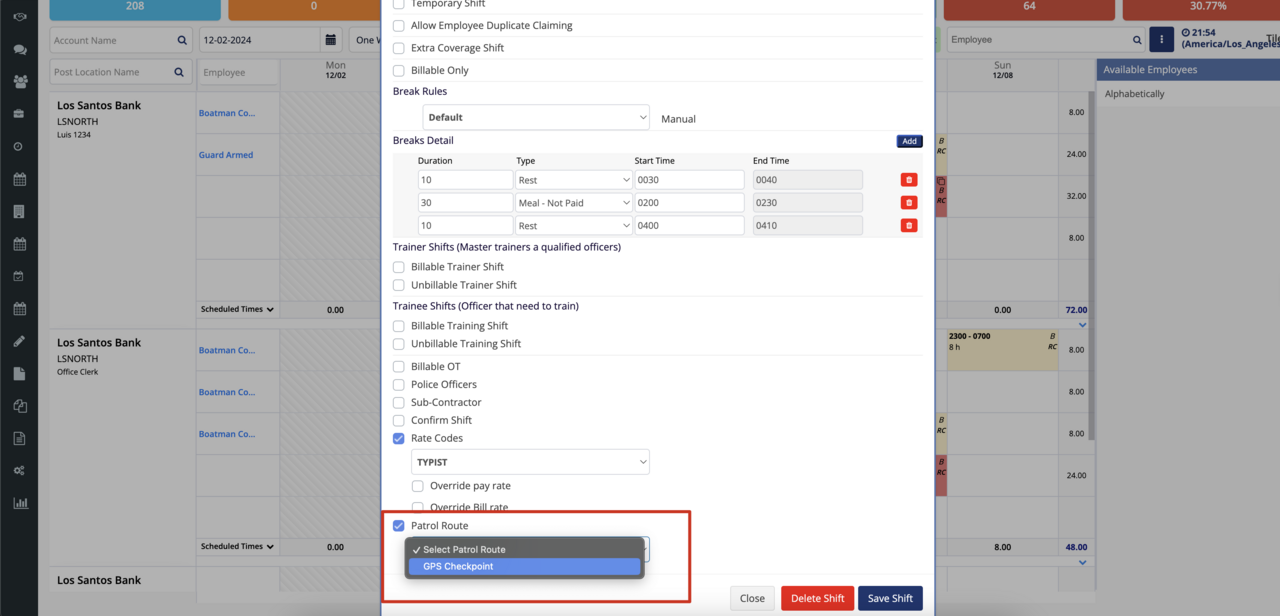Choose GPS Checkpoint from patrol route list
The height and width of the screenshot is (616, 1280).
point(524,567)
